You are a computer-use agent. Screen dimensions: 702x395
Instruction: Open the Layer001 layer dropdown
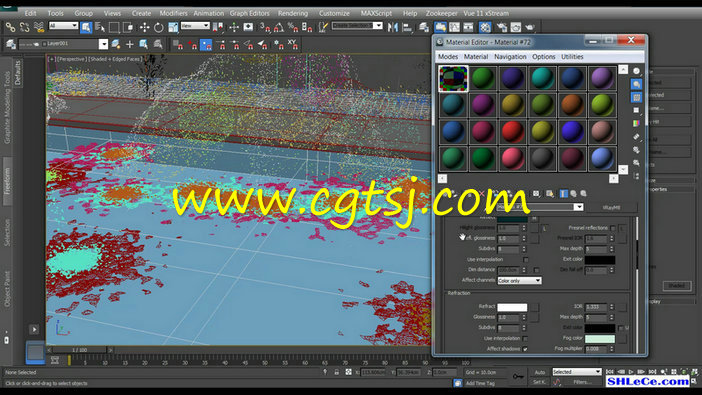103,44
